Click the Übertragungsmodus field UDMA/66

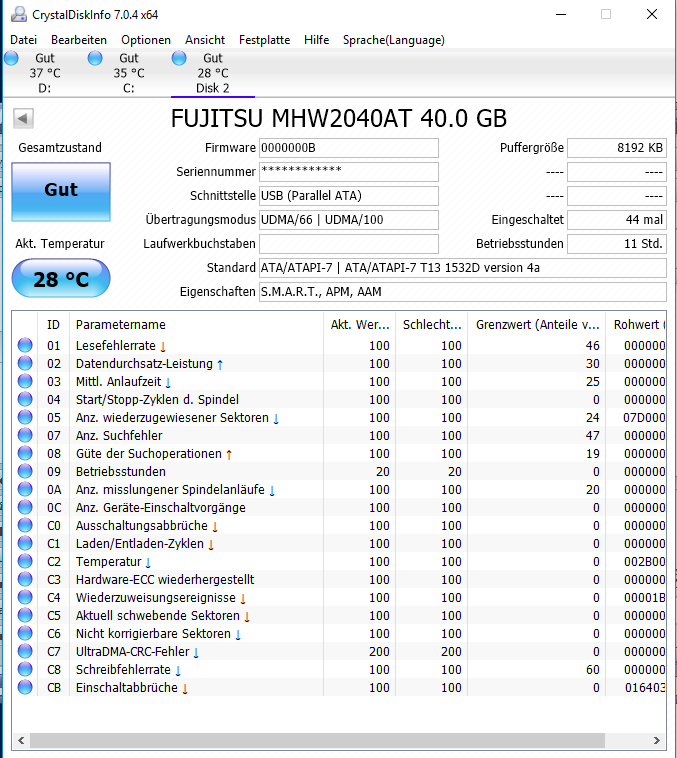tap(349, 220)
